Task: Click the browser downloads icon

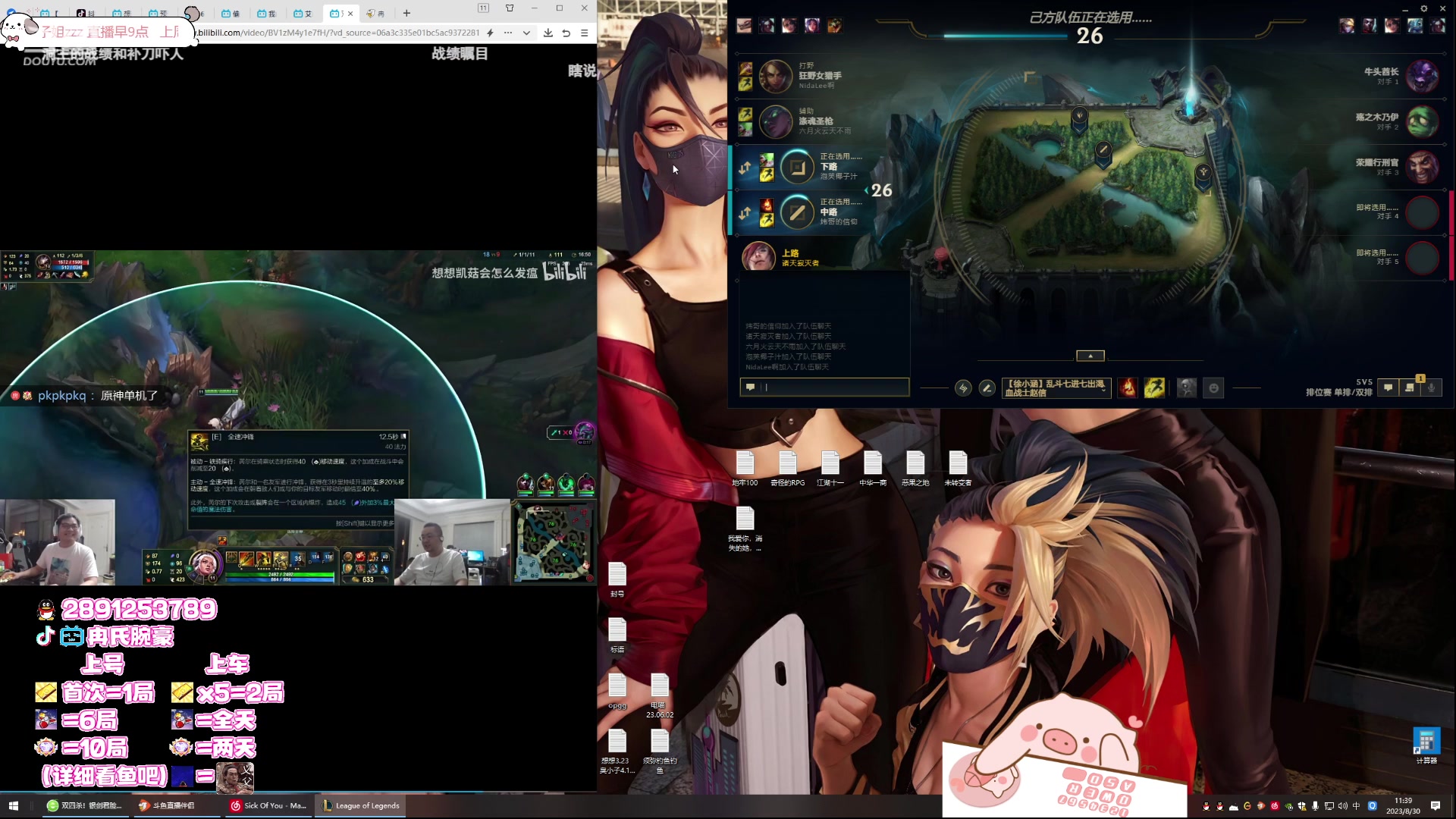Action: point(548,33)
